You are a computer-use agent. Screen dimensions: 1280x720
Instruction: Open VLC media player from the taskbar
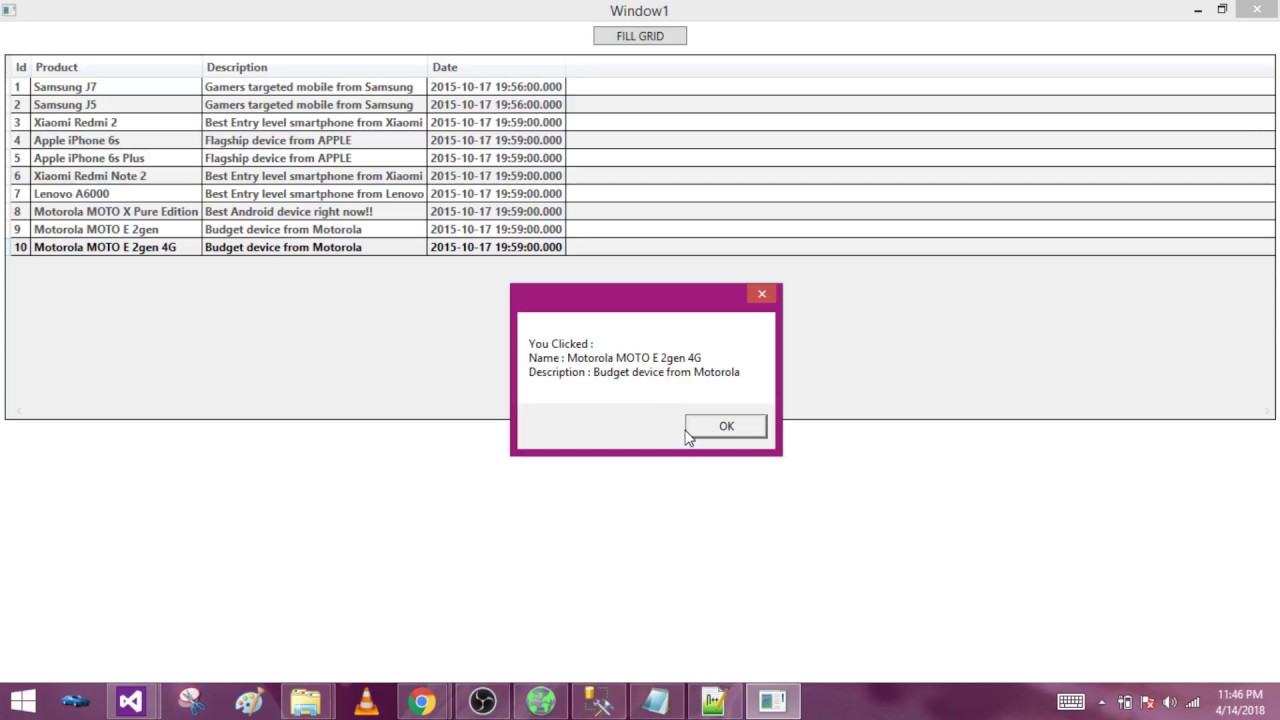365,701
